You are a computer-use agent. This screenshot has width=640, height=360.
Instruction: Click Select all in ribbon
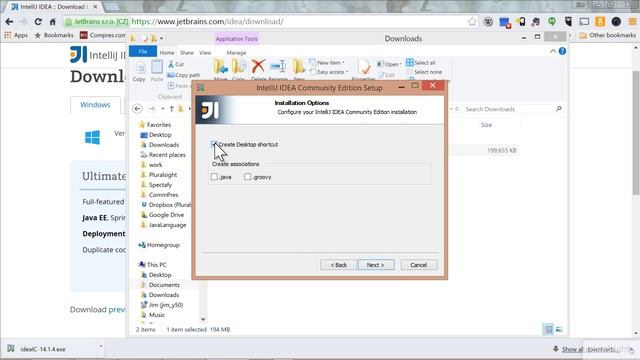[421, 62]
